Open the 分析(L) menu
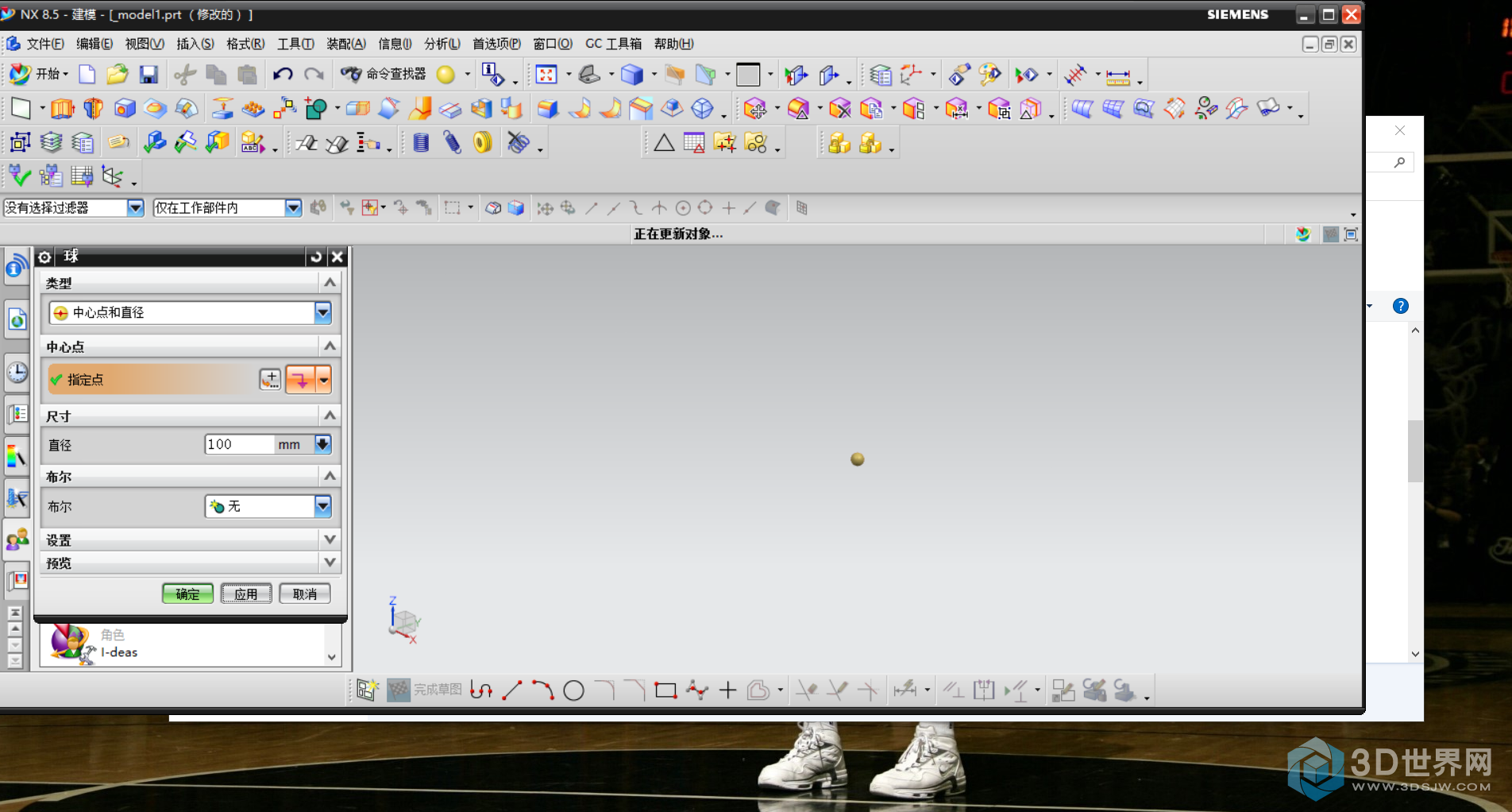1512x812 pixels. coord(442,44)
